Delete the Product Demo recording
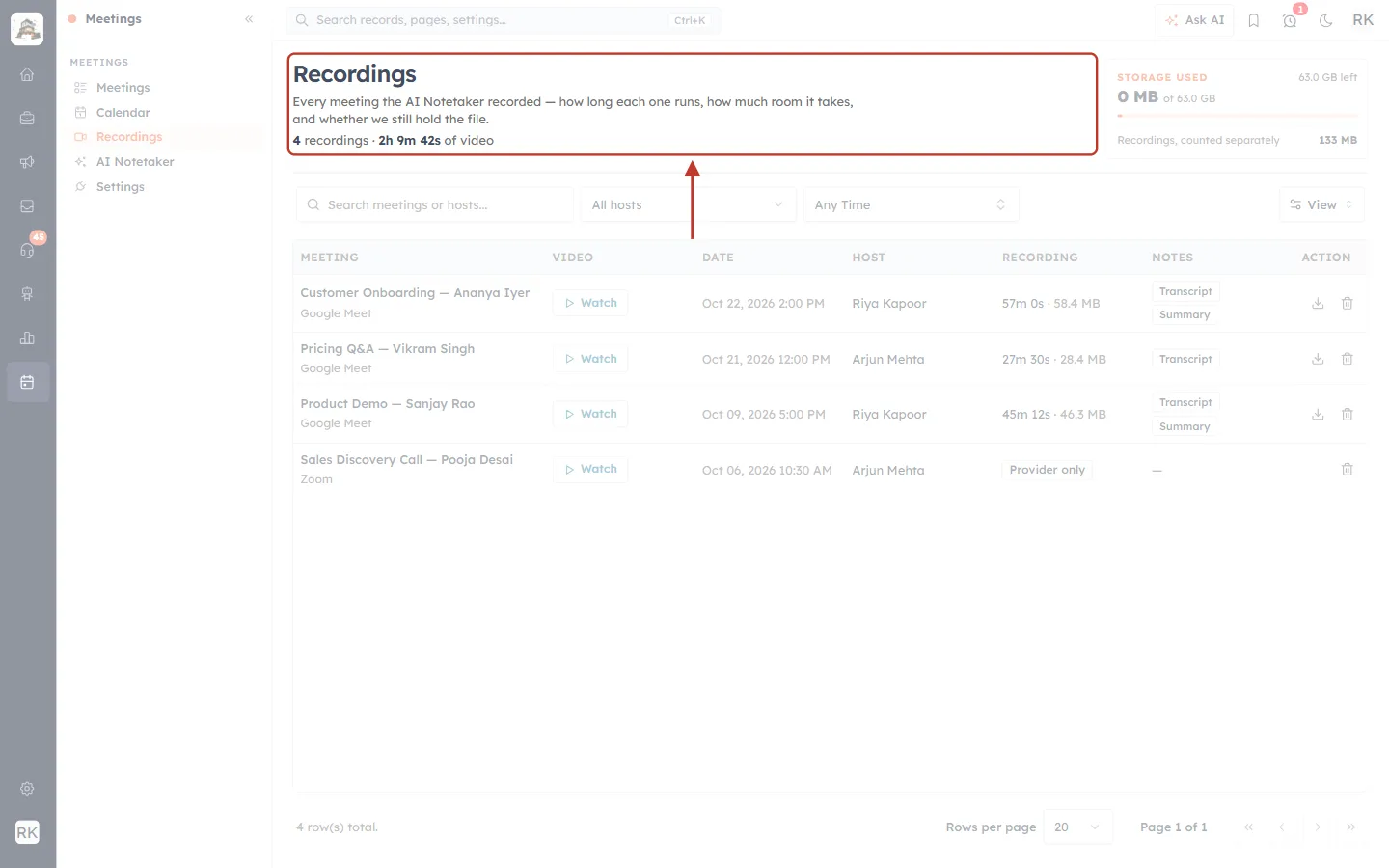 [x=1348, y=415]
